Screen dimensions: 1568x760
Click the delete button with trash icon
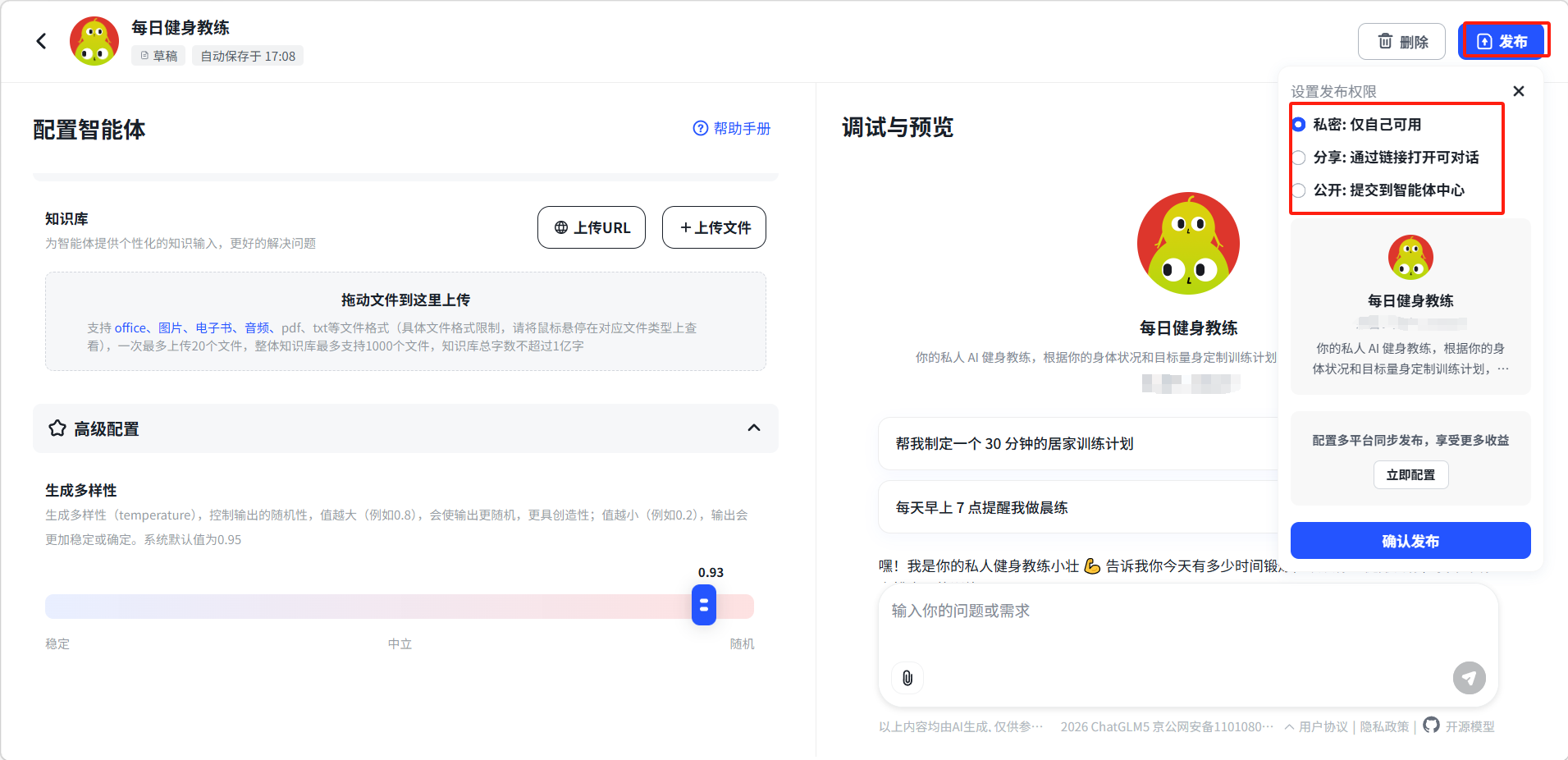tap(1401, 42)
